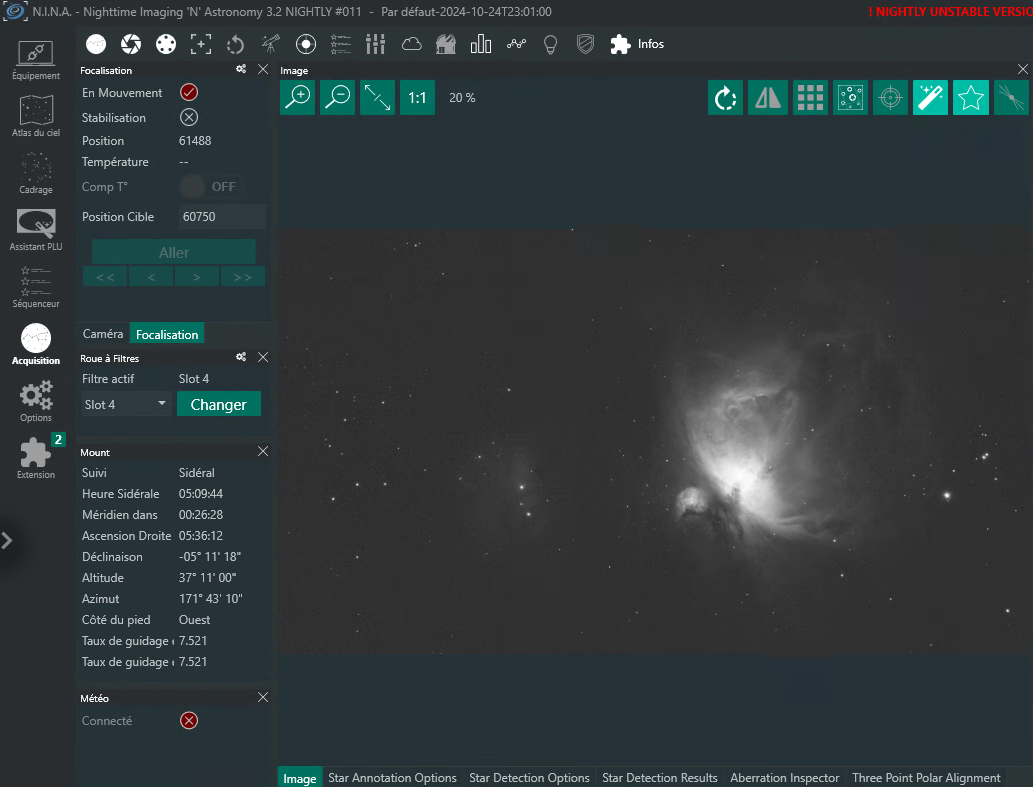The height and width of the screenshot is (787, 1033).
Task: Toggle the focuser bracket panel icon
Action: coord(201,44)
